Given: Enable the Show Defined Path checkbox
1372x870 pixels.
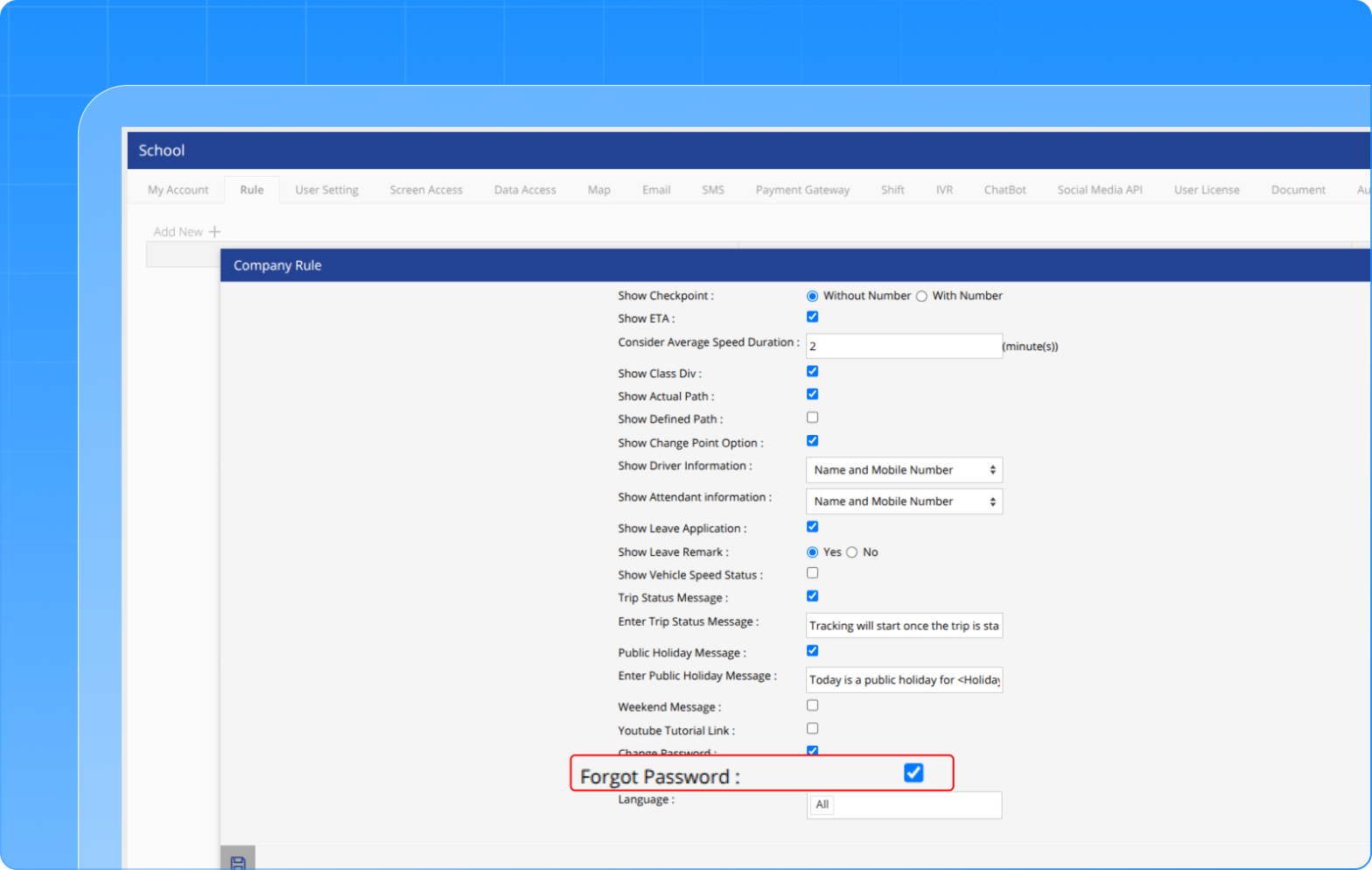Looking at the screenshot, I should pos(812,417).
